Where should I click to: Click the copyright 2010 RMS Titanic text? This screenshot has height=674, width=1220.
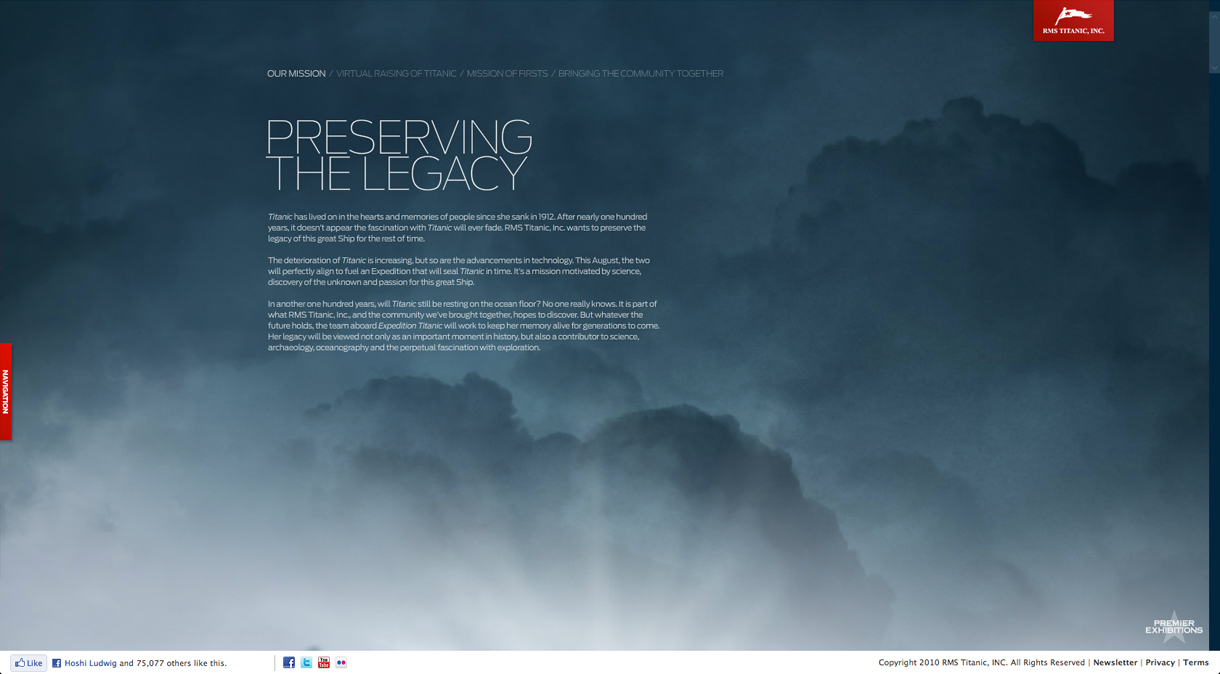point(981,663)
